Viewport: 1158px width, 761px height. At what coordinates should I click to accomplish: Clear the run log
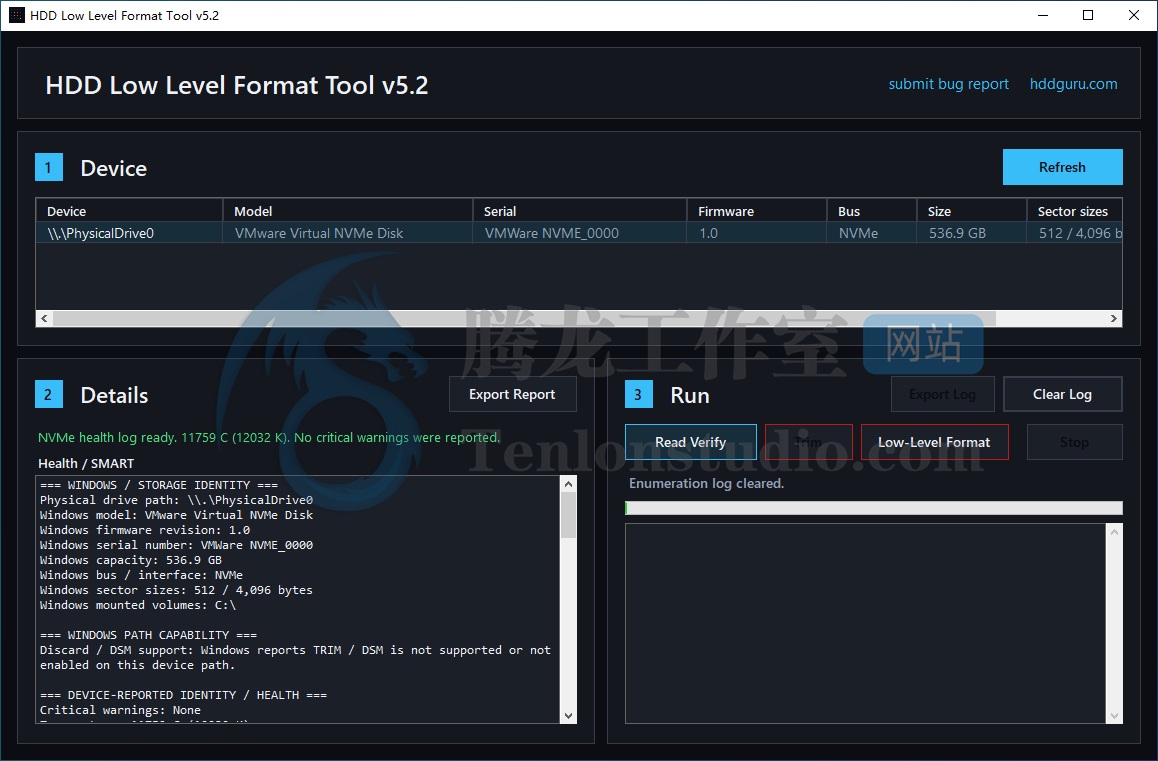point(1062,394)
